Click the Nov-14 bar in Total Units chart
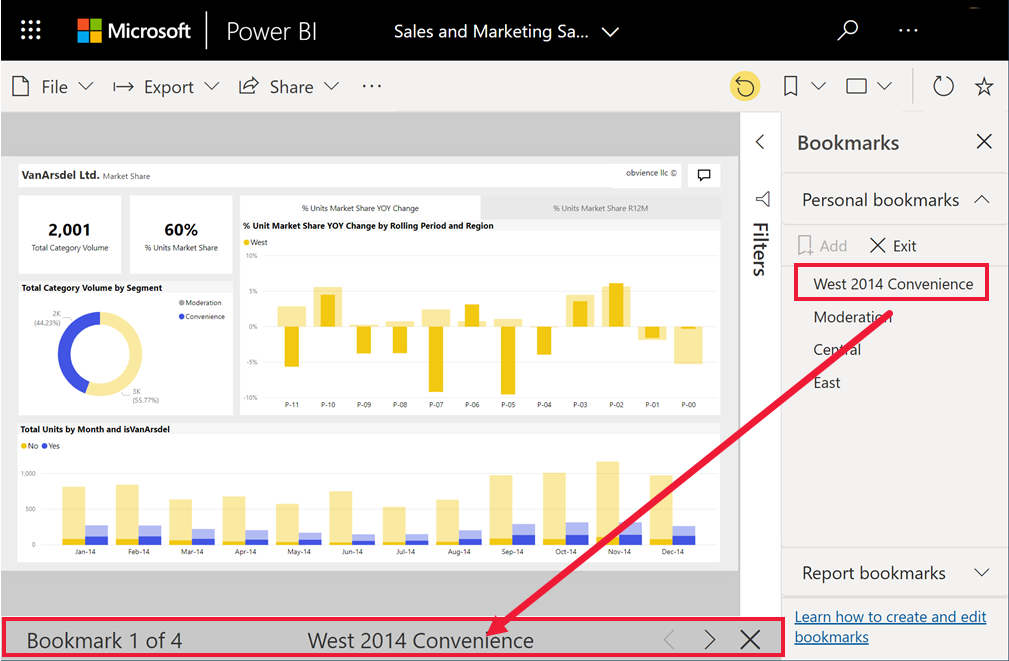1009x661 pixels. coord(607,503)
